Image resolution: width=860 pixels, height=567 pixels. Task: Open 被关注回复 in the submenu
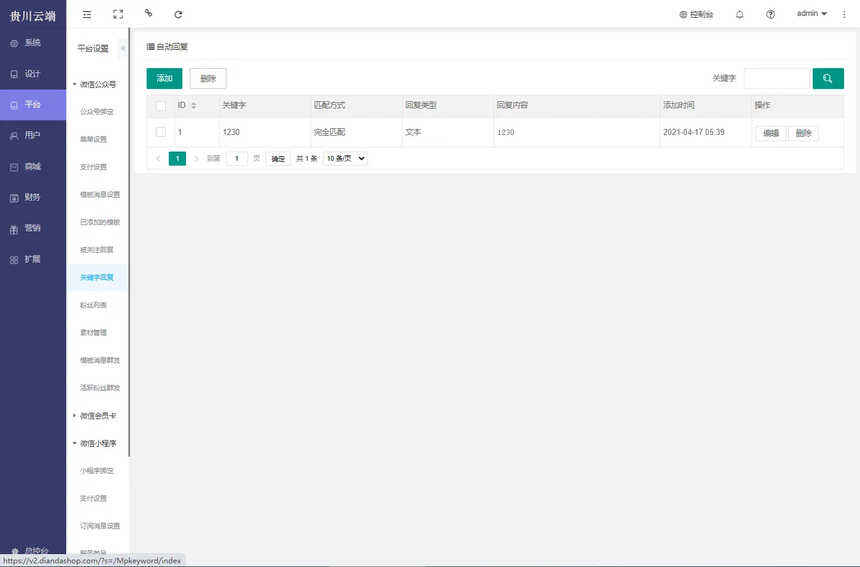click(97, 250)
